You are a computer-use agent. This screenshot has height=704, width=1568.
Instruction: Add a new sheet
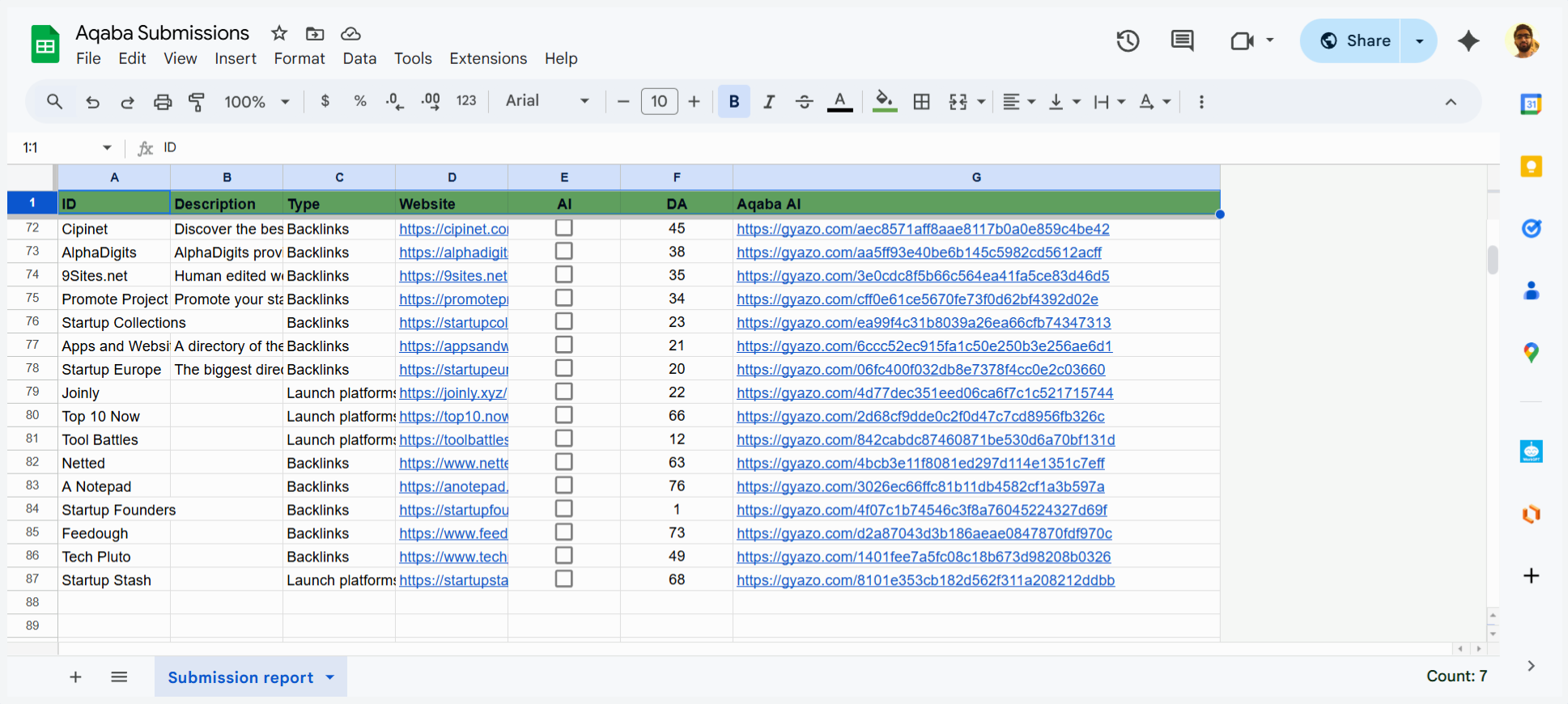(75, 677)
